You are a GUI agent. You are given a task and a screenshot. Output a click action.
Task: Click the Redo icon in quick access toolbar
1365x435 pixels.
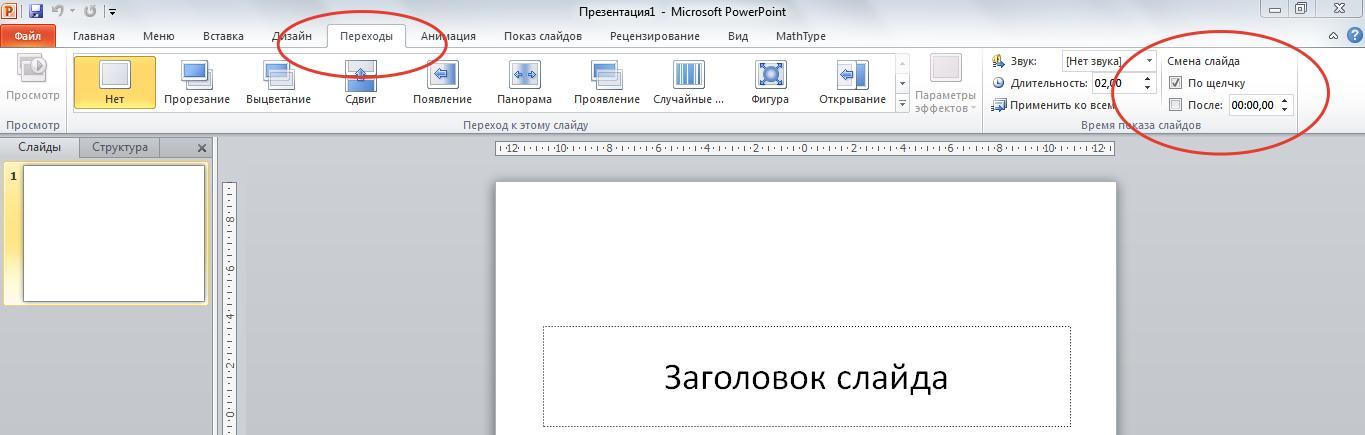(90, 11)
